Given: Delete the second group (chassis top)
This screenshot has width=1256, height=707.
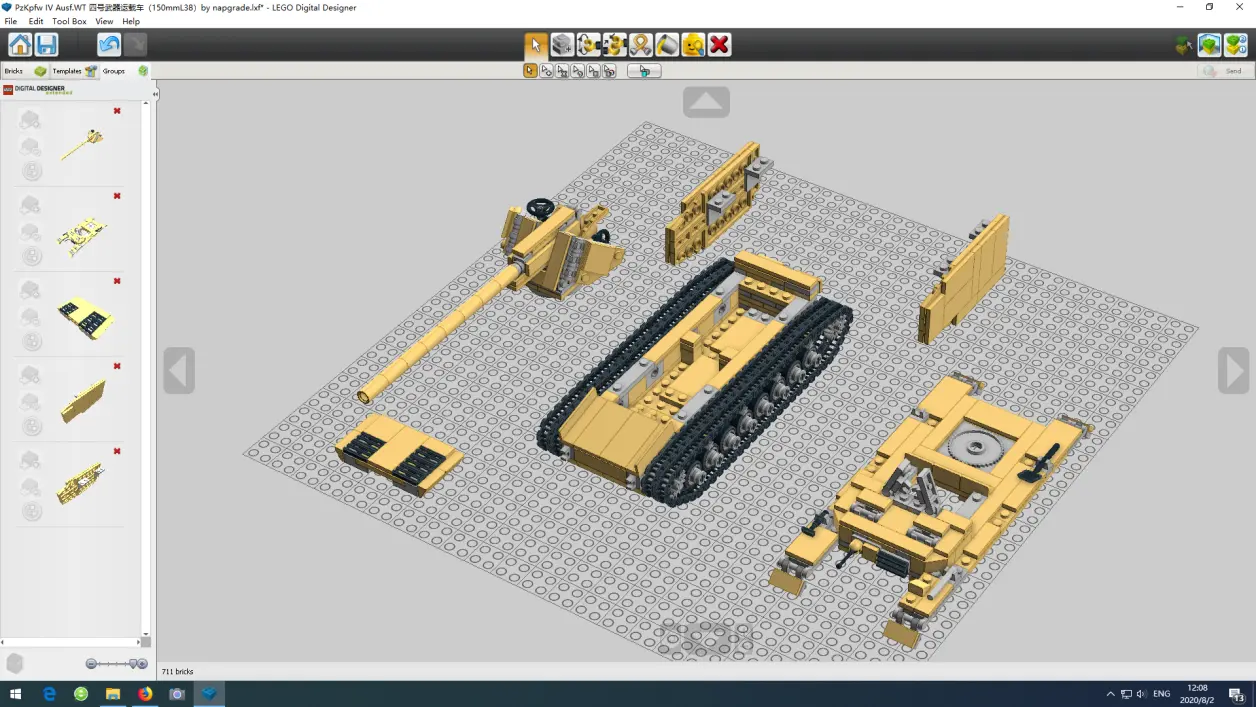Looking at the screenshot, I should [117, 196].
